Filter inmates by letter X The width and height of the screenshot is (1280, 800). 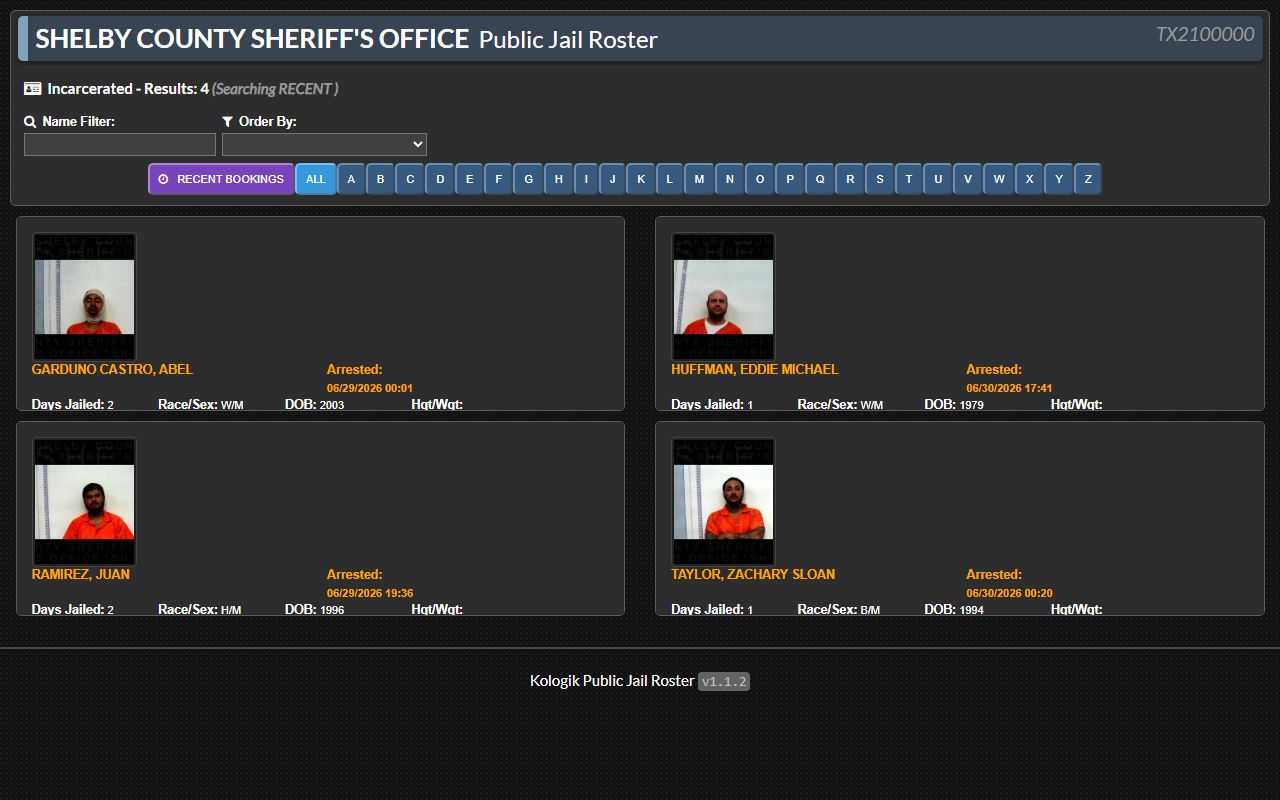[1029, 179]
